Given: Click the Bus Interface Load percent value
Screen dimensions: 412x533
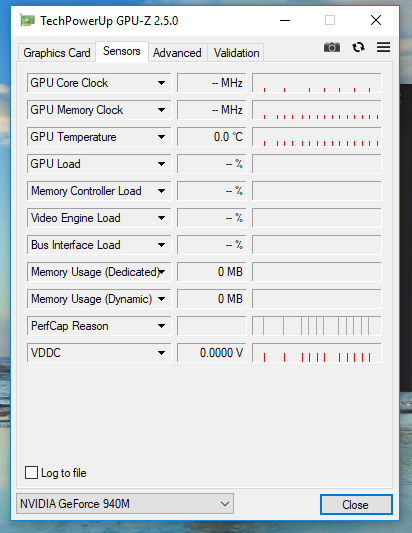Looking at the screenshot, I should point(211,245).
